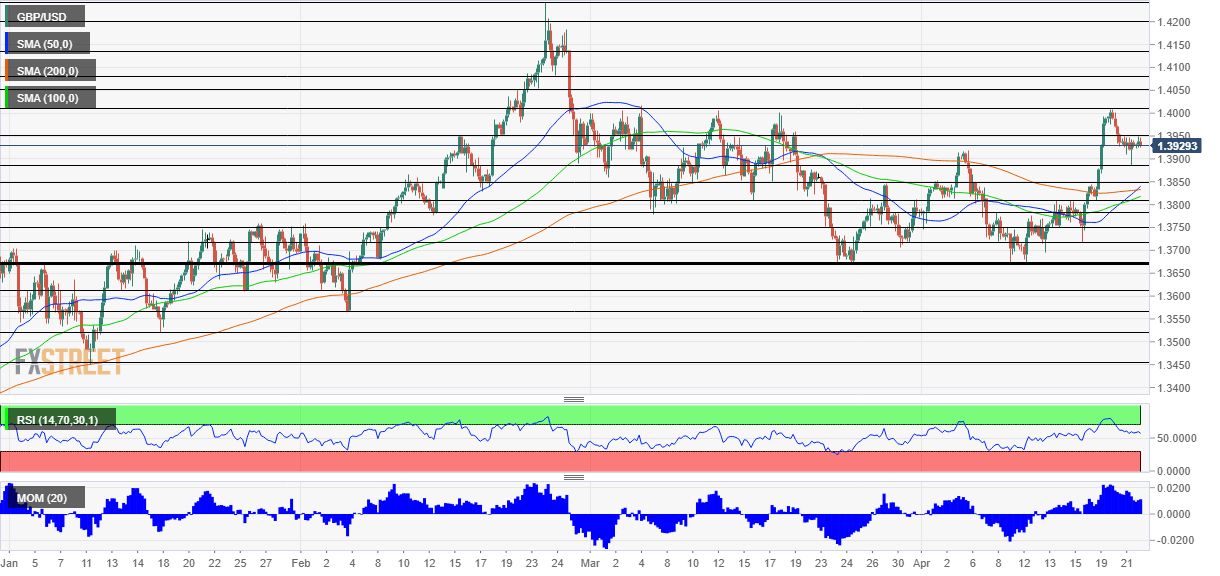Click the 1.4200 price axis label
1220x576 pixels.
(x=1172, y=22)
